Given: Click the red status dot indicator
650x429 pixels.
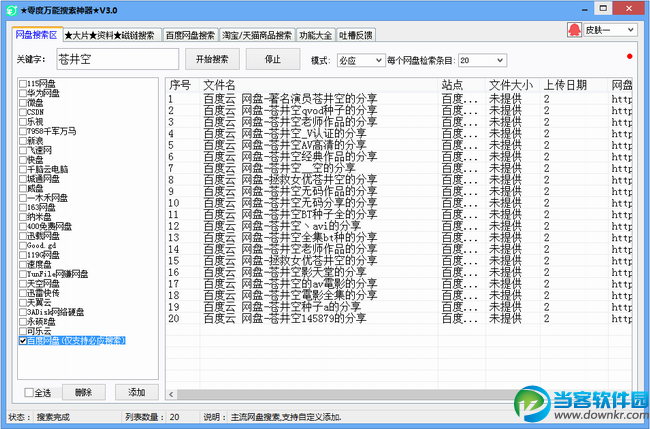Looking at the screenshot, I should [630, 56].
